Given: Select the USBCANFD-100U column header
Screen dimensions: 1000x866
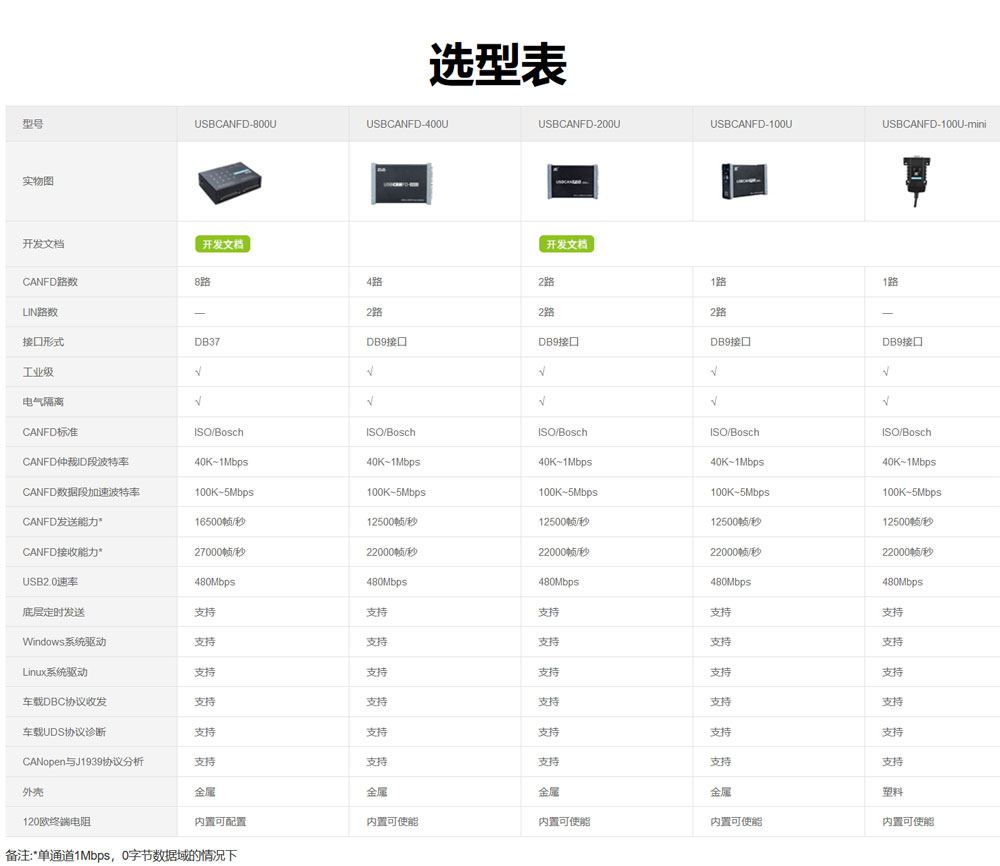Looking at the screenshot, I should pyautogui.click(x=751, y=124).
